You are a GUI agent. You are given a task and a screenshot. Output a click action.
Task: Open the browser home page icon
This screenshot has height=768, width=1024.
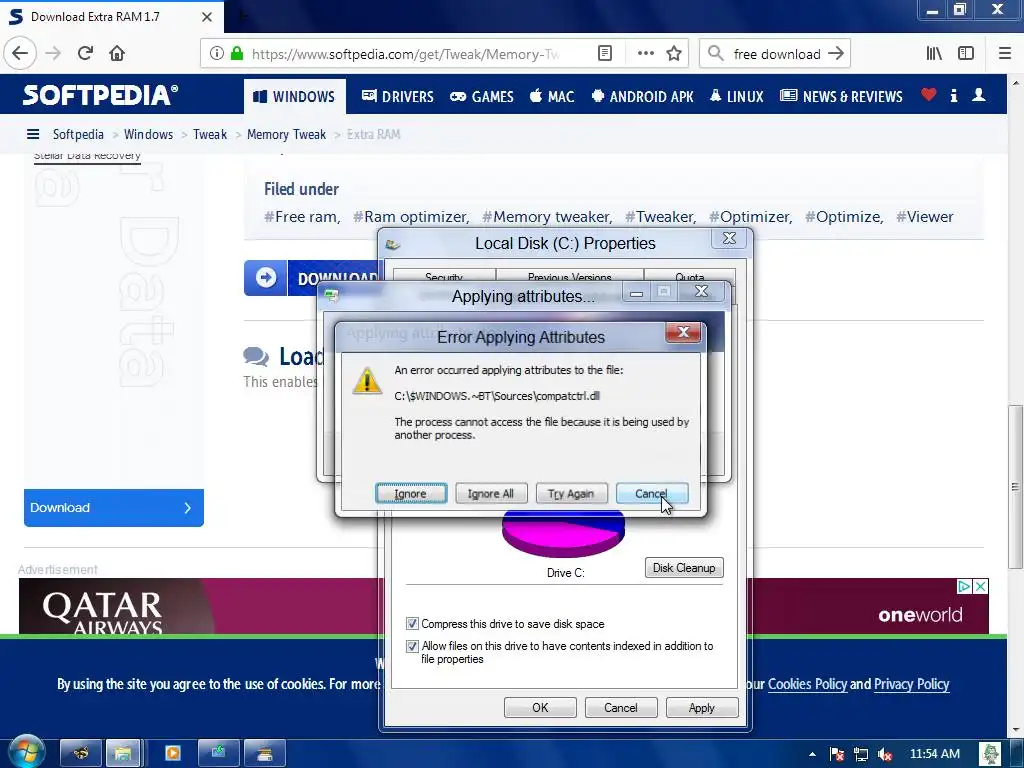pos(117,54)
